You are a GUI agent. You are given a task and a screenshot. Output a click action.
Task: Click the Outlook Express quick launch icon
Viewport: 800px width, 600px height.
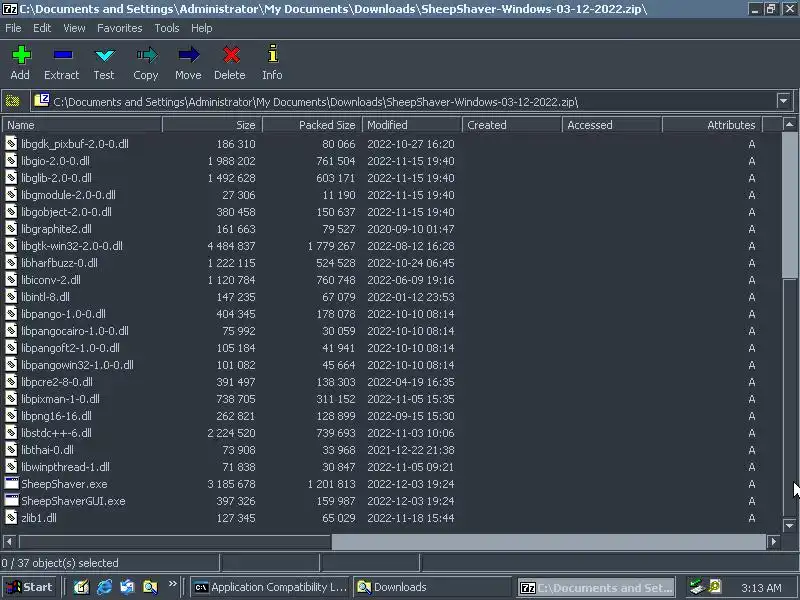(128, 587)
